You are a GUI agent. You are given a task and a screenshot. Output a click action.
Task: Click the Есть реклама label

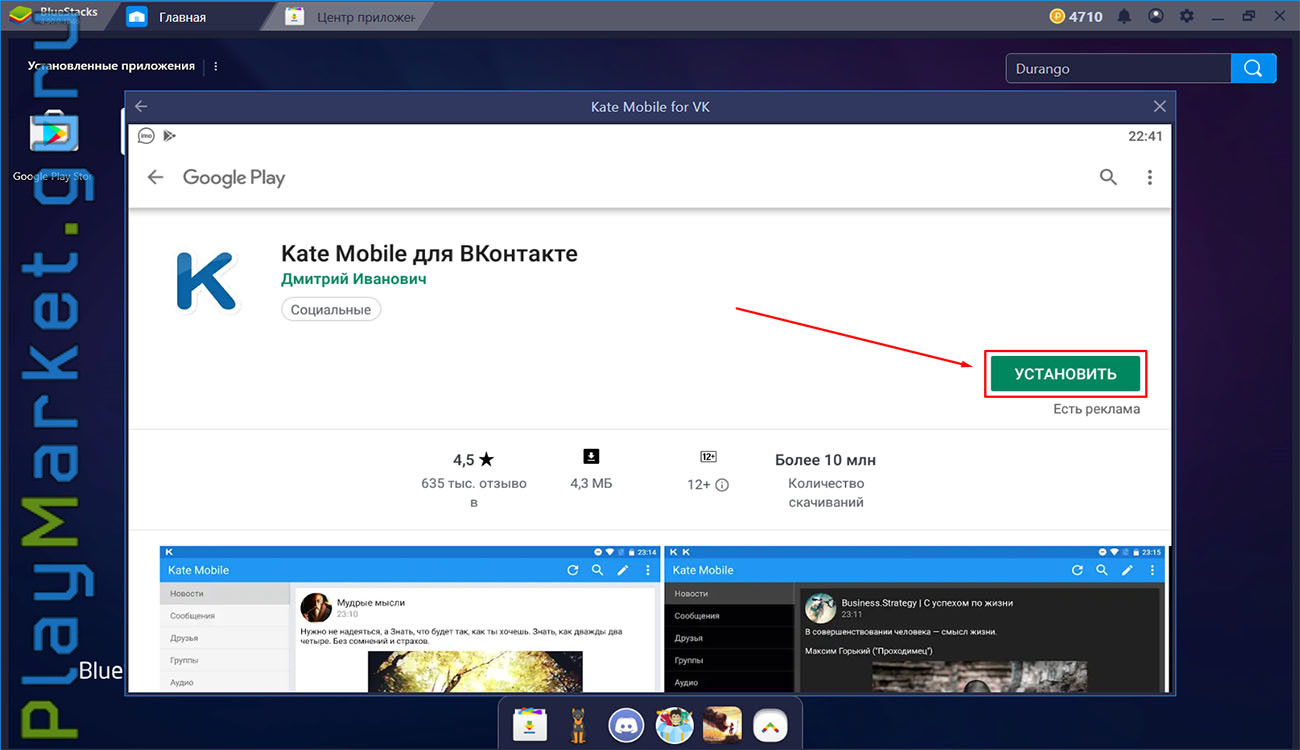pyautogui.click(x=1096, y=409)
